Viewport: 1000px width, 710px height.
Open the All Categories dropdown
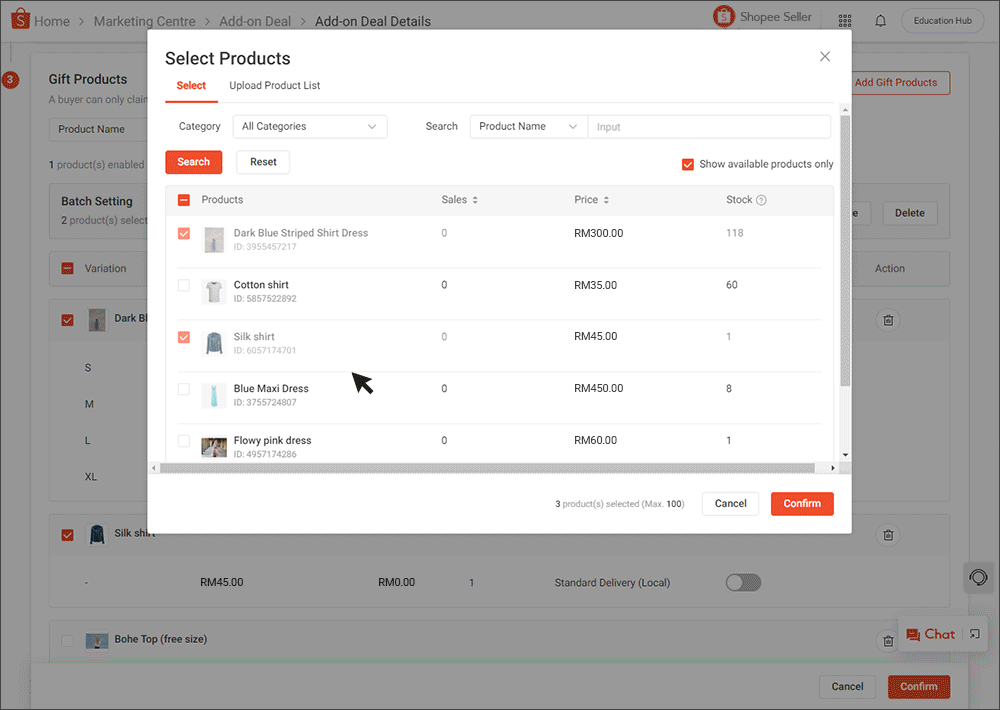click(310, 126)
